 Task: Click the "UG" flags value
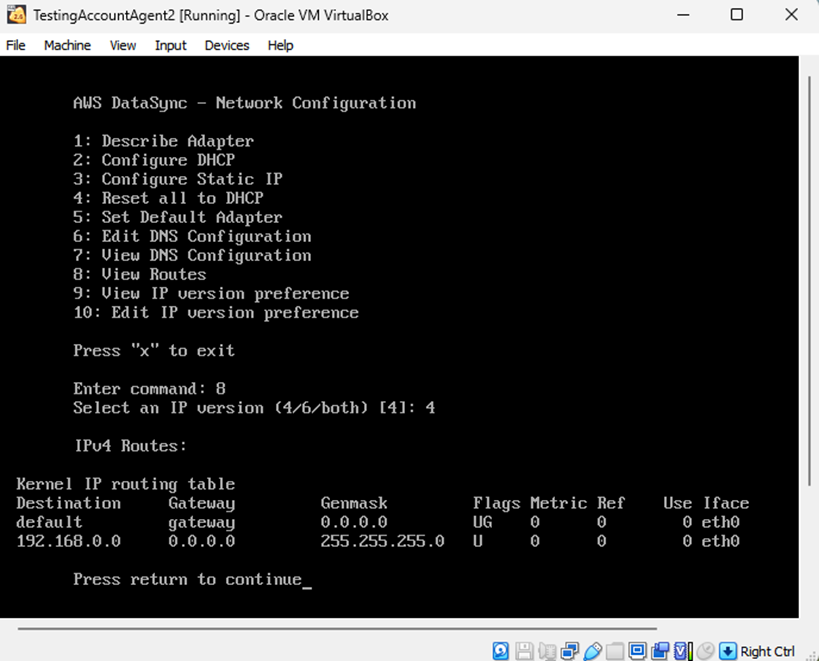pyautogui.click(x=483, y=522)
